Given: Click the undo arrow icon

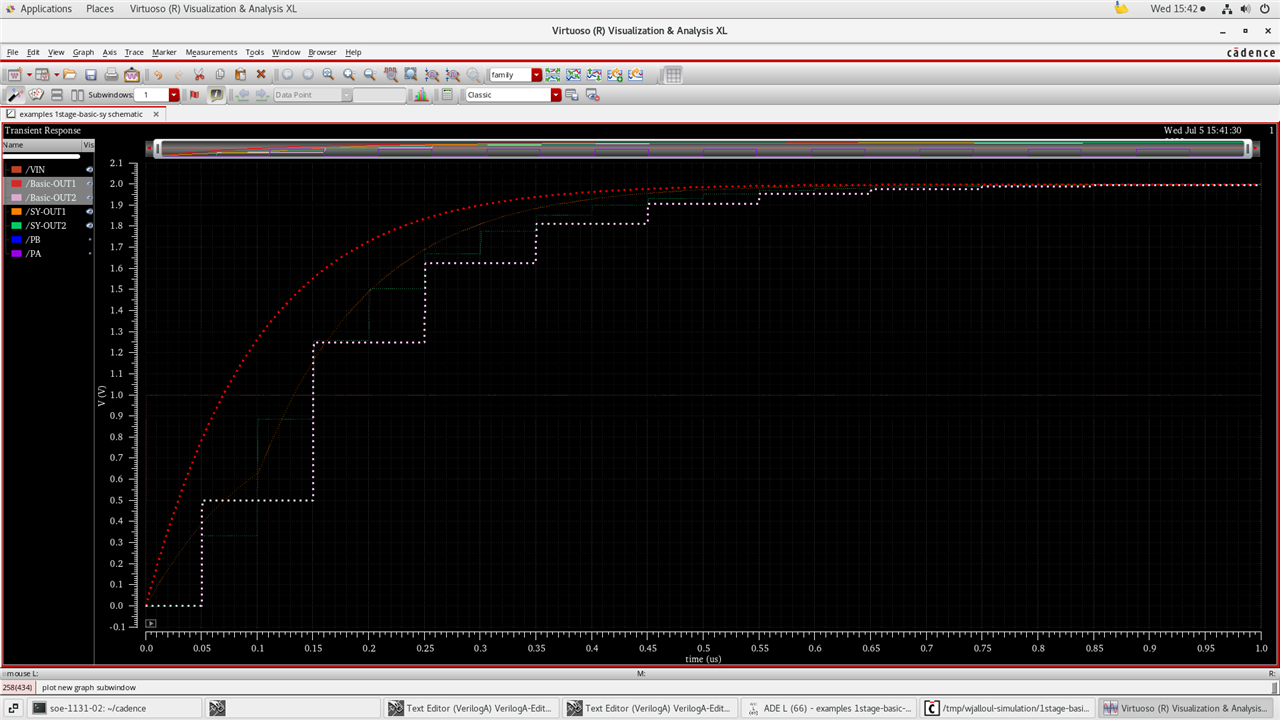Looking at the screenshot, I should (x=158, y=75).
